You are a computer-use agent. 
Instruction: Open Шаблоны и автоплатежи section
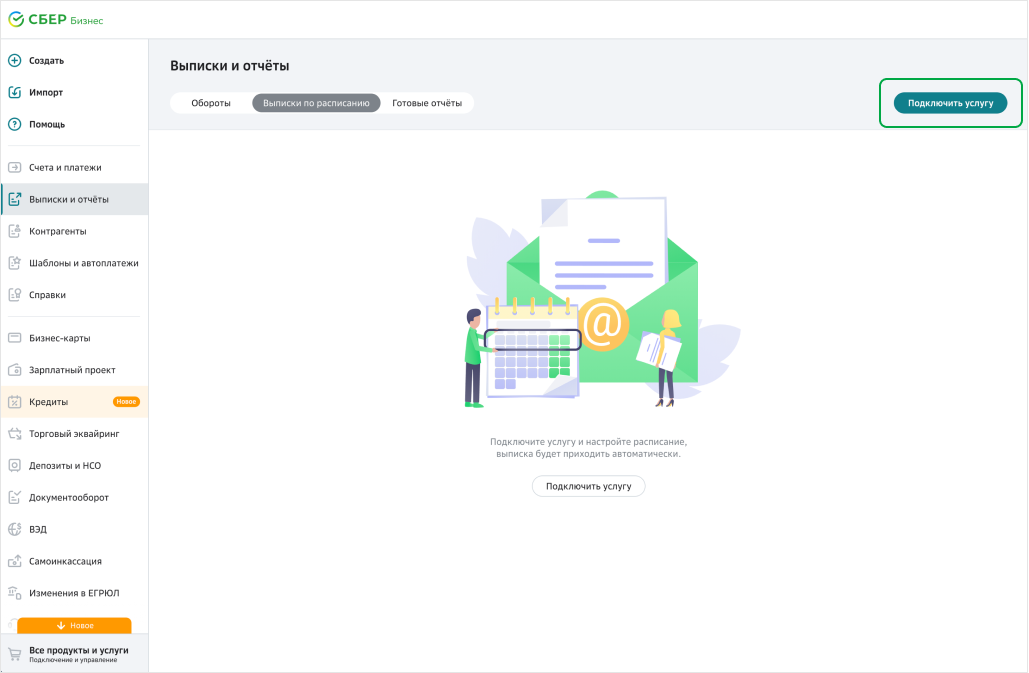coord(83,263)
